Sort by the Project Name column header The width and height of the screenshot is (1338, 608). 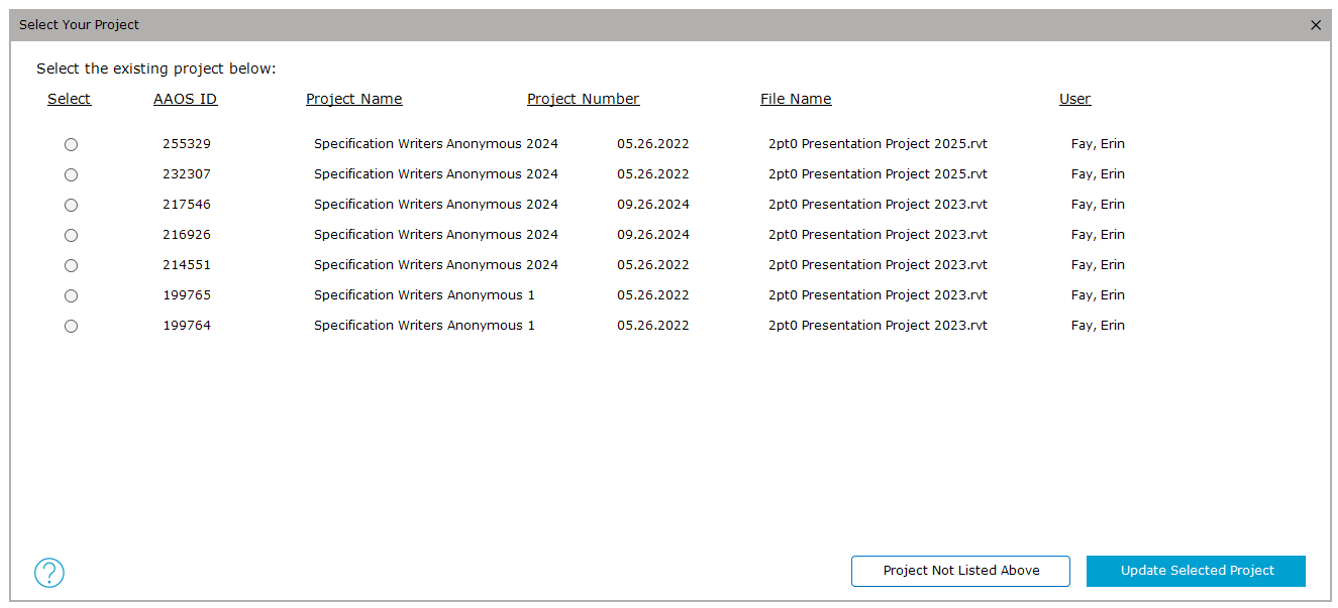(354, 99)
